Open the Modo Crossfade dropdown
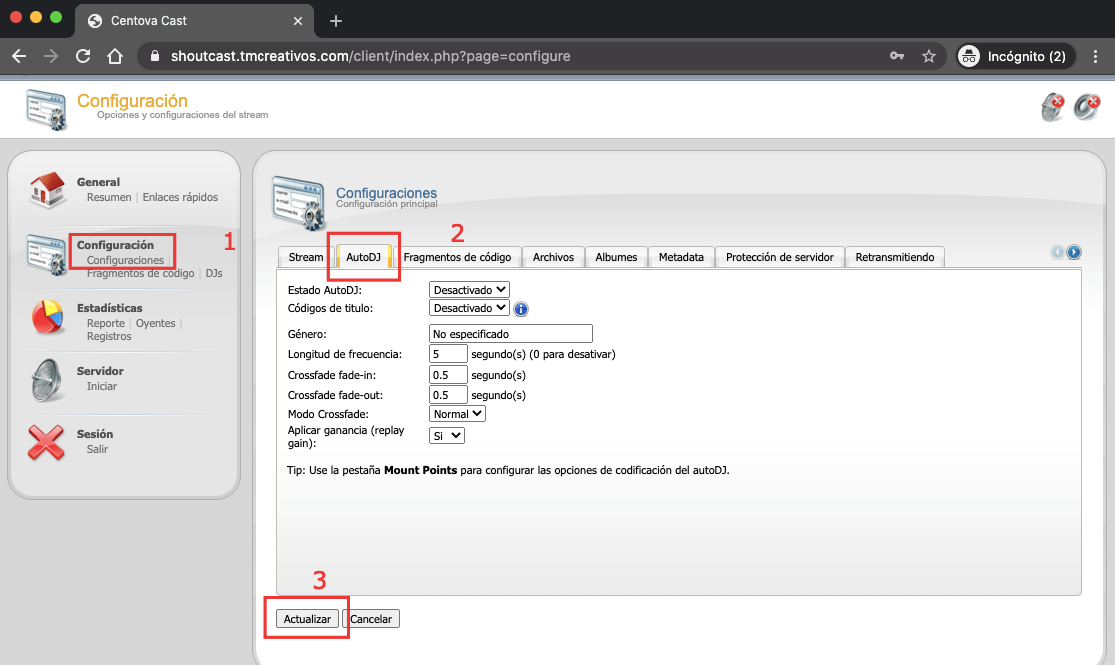 pos(457,413)
